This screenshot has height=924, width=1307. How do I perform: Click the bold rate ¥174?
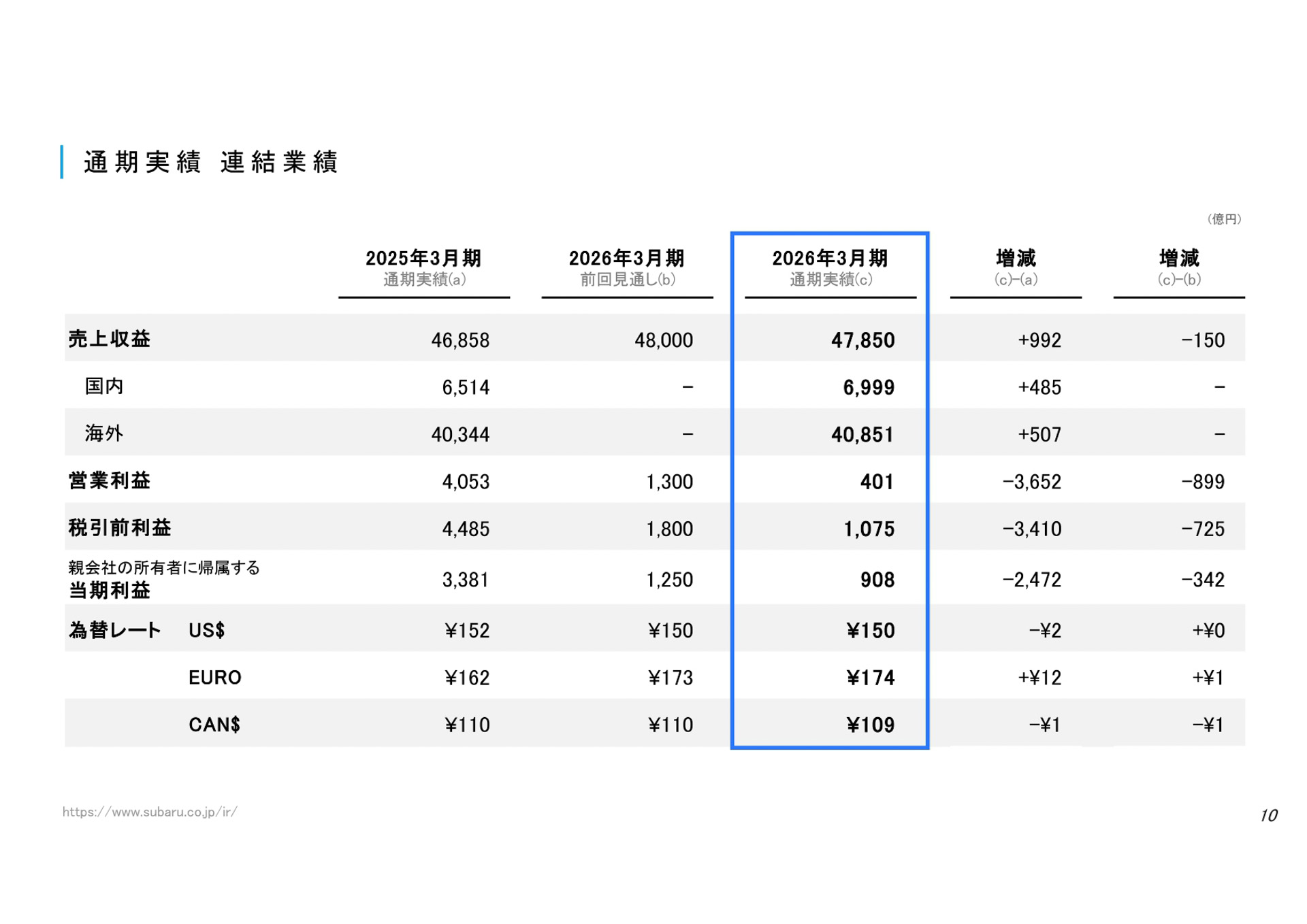coord(871,678)
